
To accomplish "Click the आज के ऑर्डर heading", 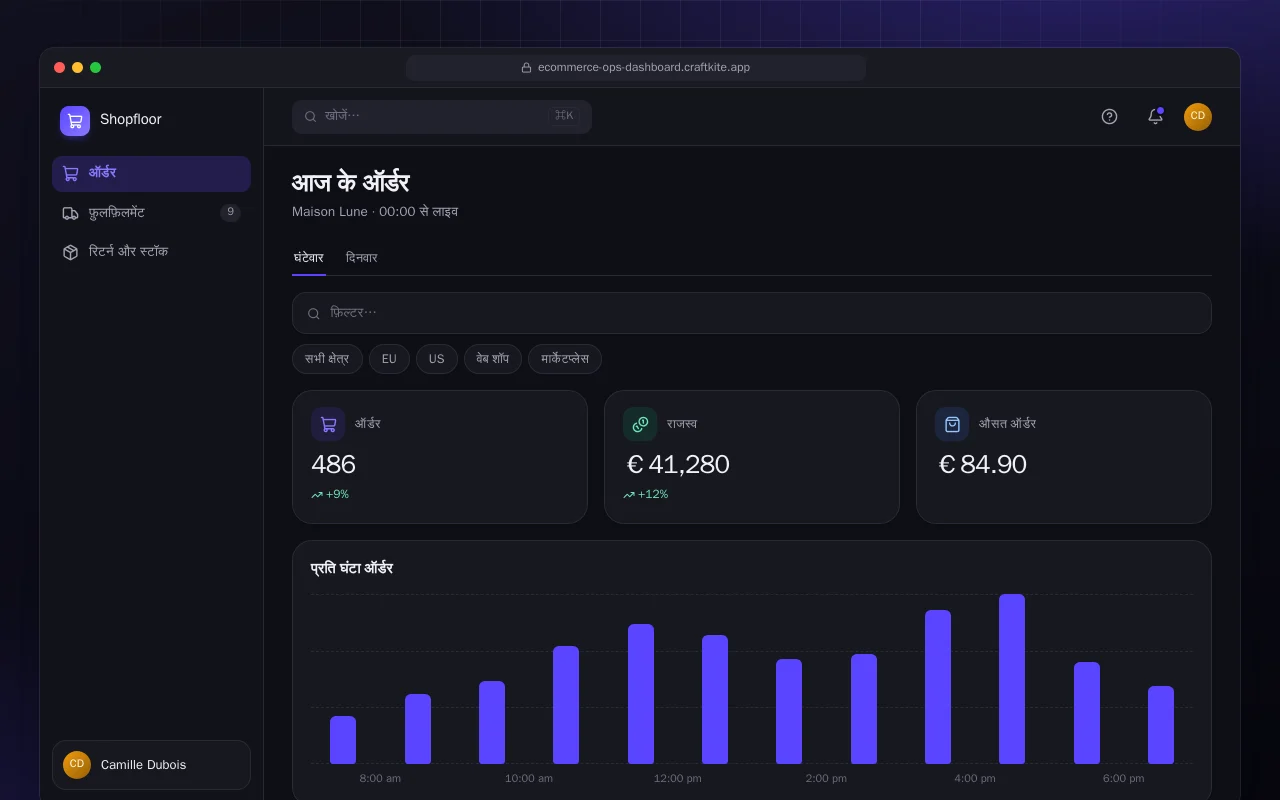I will point(351,183).
